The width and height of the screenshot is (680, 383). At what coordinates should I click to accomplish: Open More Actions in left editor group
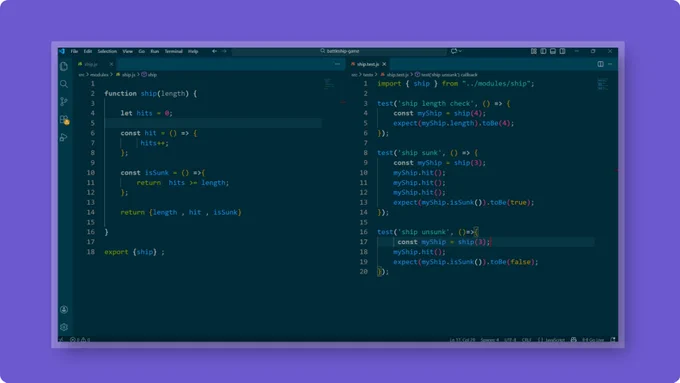coord(337,64)
